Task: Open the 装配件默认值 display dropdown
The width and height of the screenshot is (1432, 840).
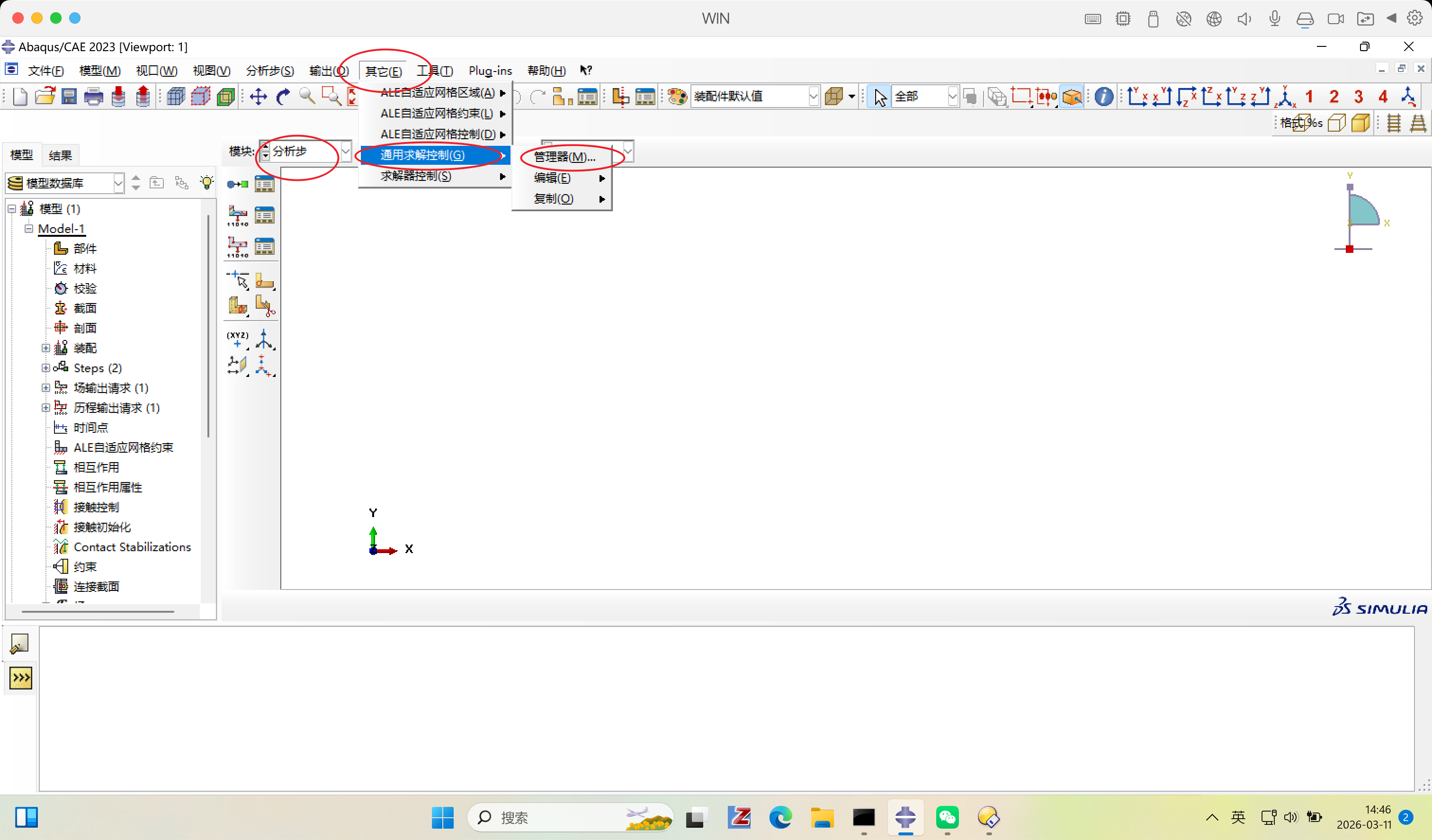Action: 755,97
